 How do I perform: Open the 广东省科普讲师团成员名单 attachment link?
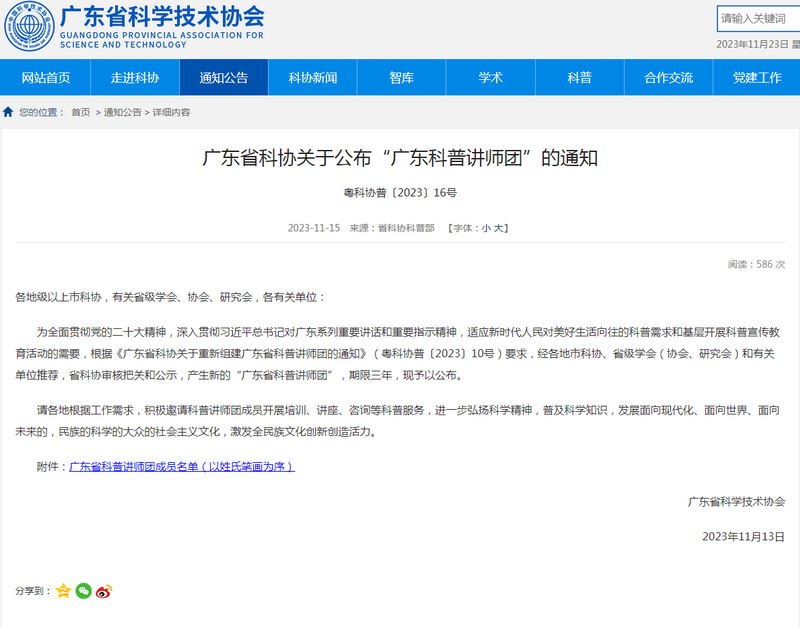point(181,467)
